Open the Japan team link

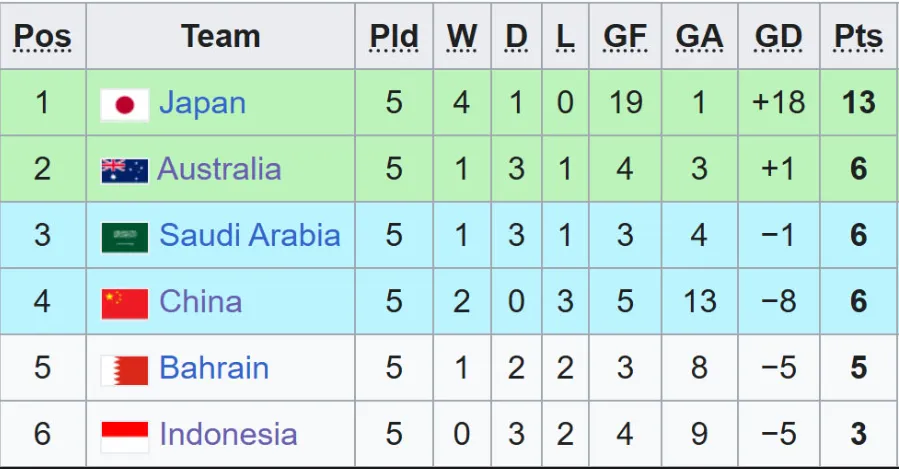(202, 103)
